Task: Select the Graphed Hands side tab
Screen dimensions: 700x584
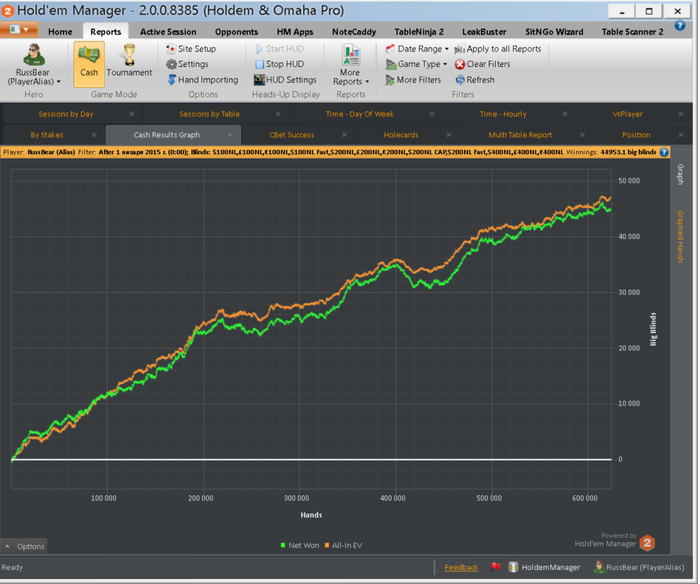Action: [x=681, y=235]
